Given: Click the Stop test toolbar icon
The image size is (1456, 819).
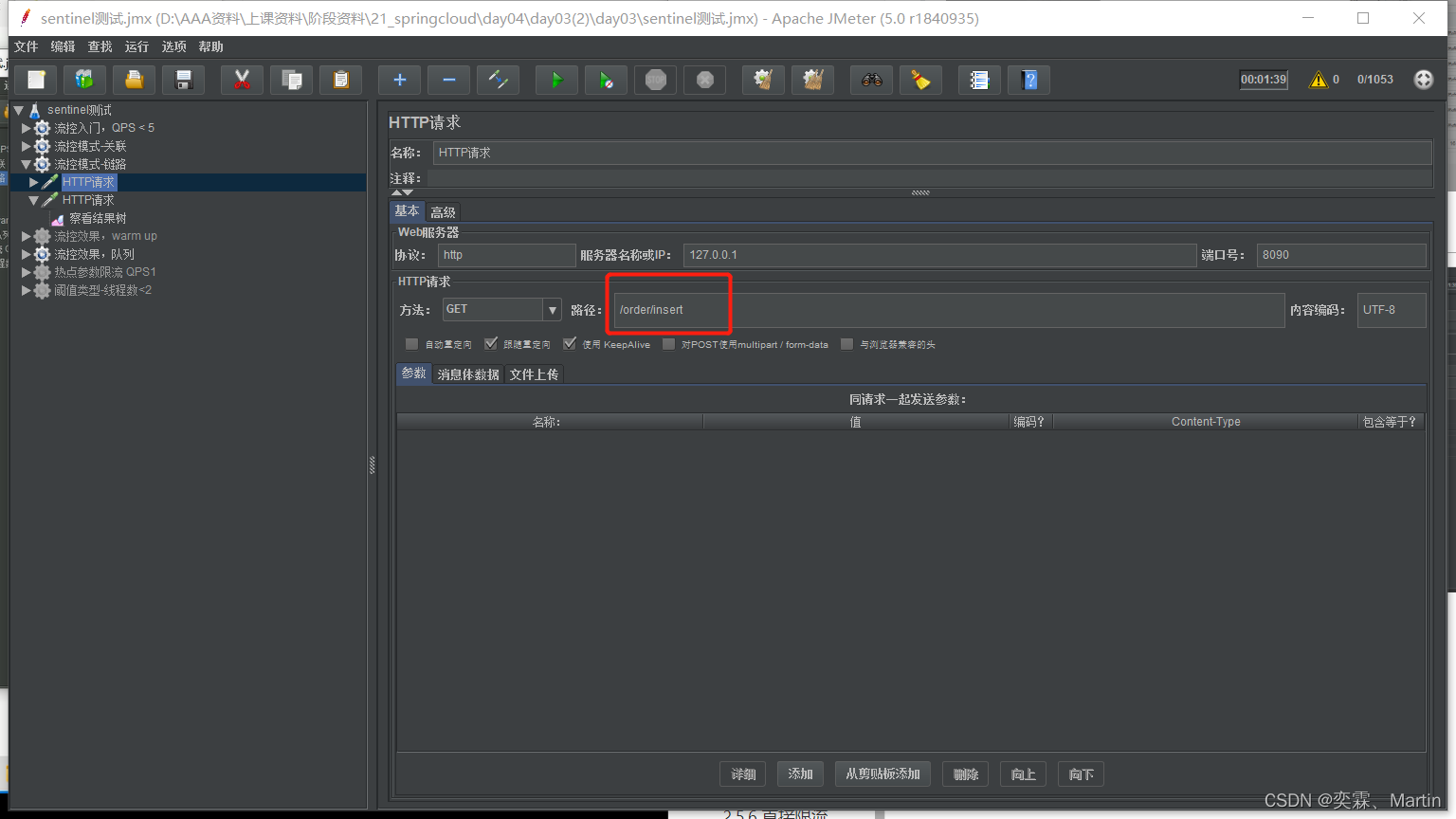Looking at the screenshot, I should pos(655,81).
